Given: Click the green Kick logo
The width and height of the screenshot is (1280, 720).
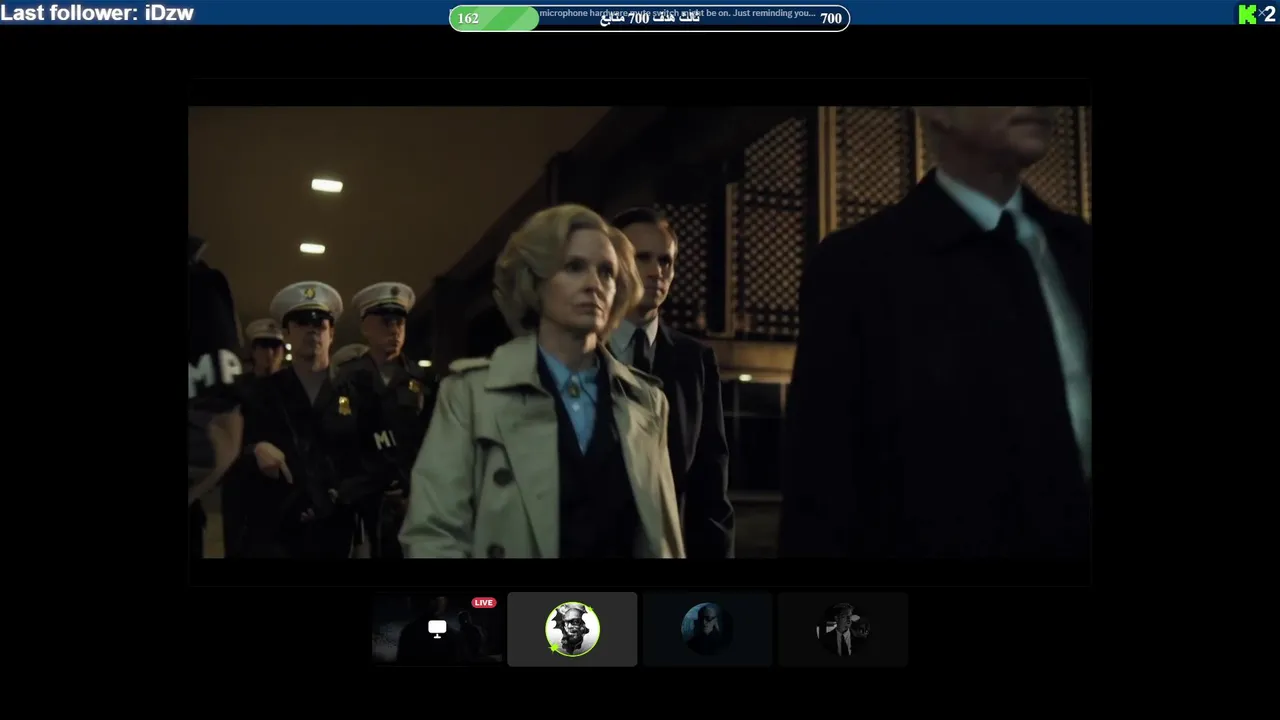Looking at the screenshot, I should 1247,14.
